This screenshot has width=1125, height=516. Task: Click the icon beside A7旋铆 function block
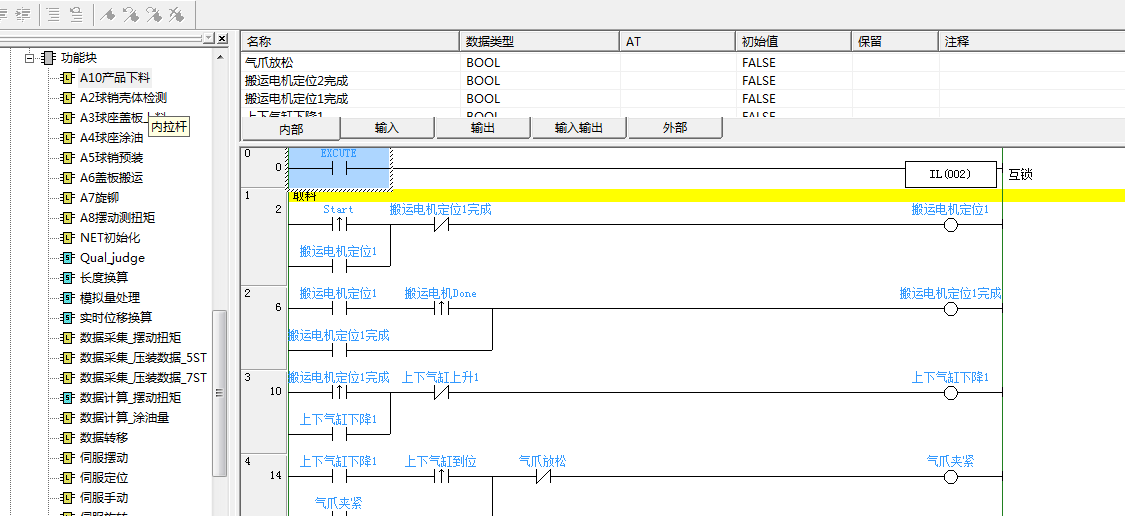(67, 198)
